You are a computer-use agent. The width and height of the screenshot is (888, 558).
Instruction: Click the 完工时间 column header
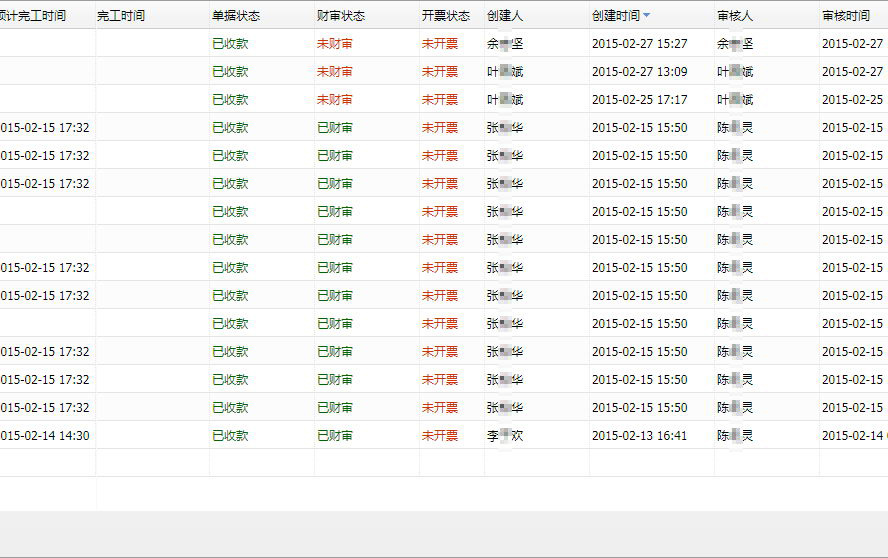click(x=121, y=16)
